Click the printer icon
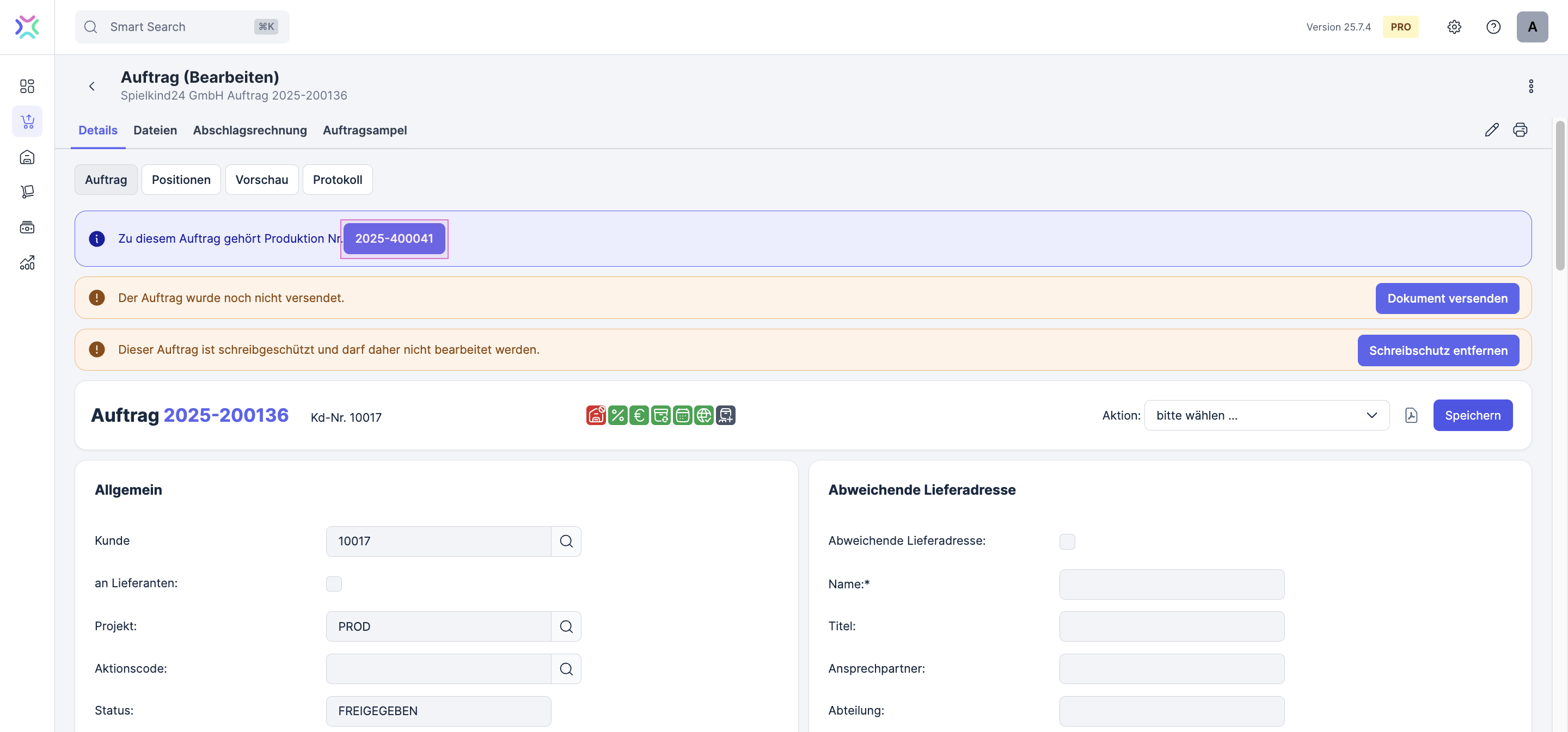Viewport: 1568px width, 732px height. (x=1520, y=130)
